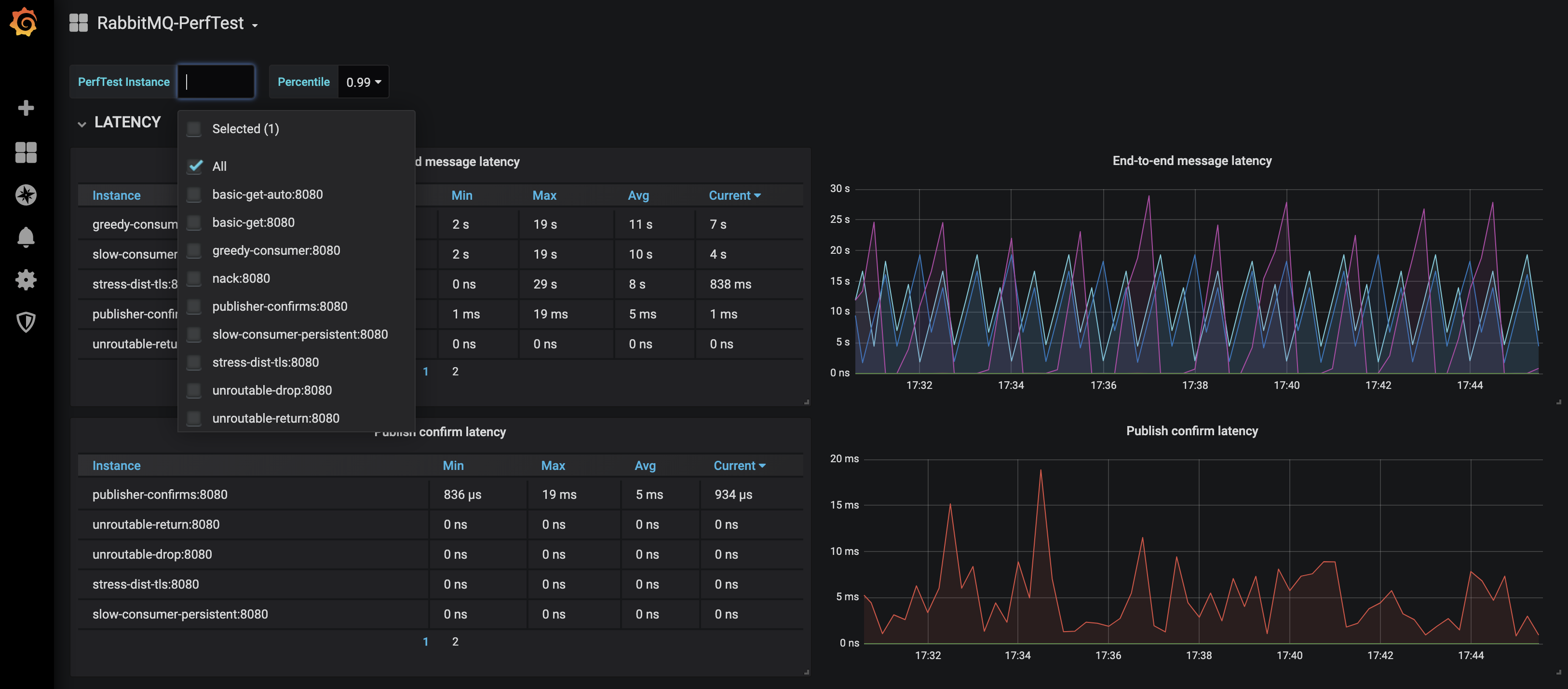Click the PerfTest Instance search input
Image resolution: width=1568 pixels, height=689 pixels.
tap(216, 82)
